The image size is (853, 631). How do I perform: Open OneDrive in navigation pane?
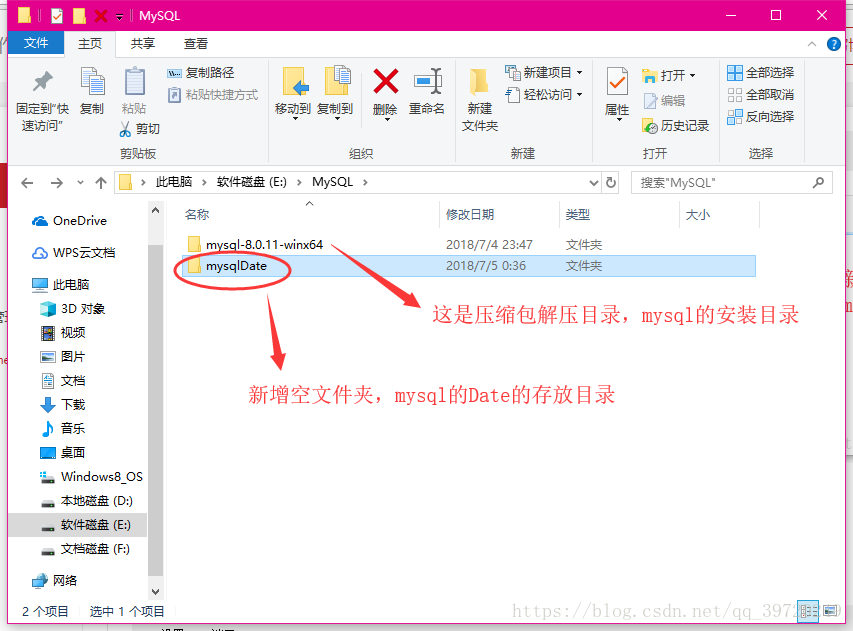70,221
